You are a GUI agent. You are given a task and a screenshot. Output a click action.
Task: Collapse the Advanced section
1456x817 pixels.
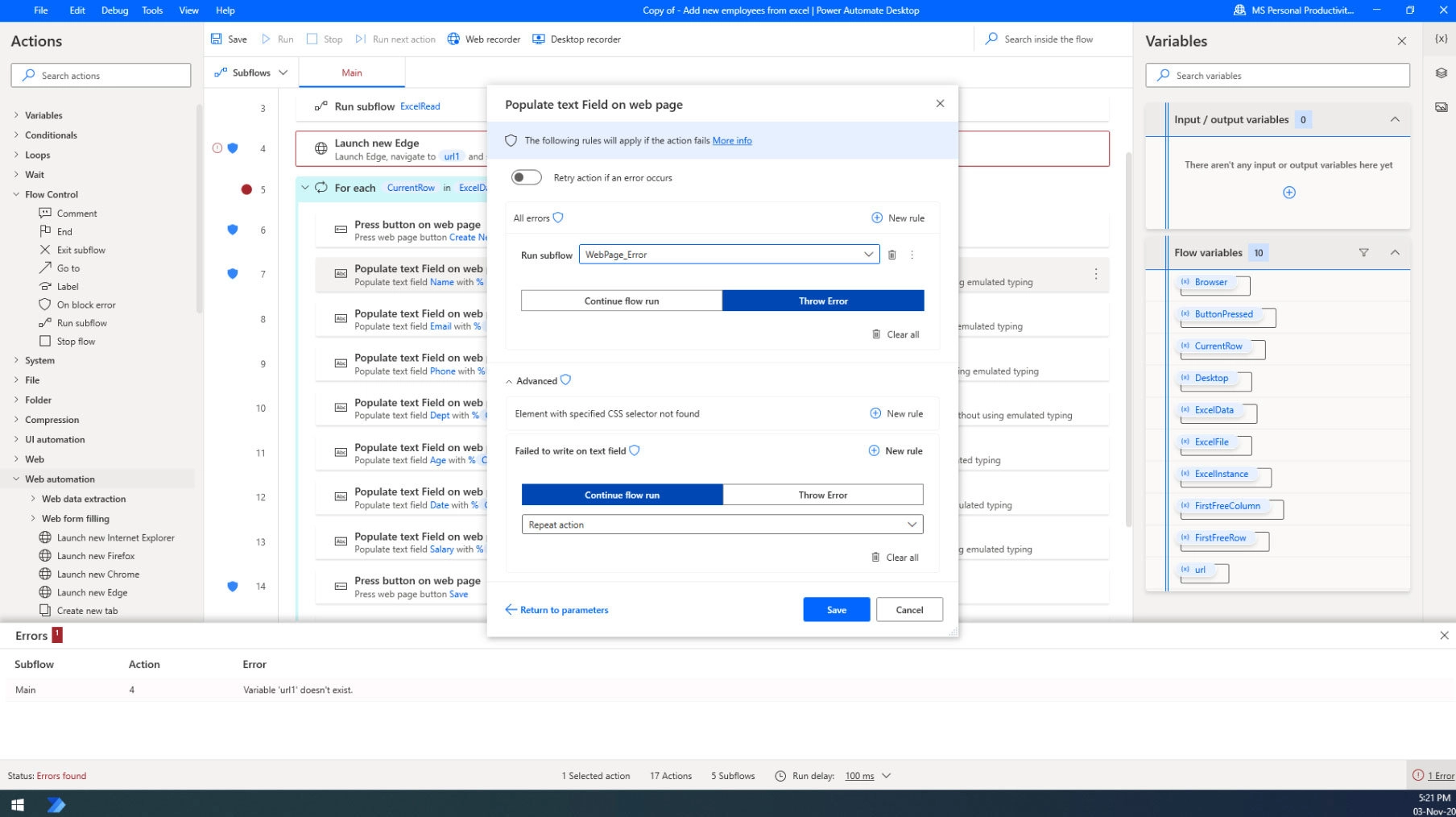pyautogui.click(x=509, y=381)
